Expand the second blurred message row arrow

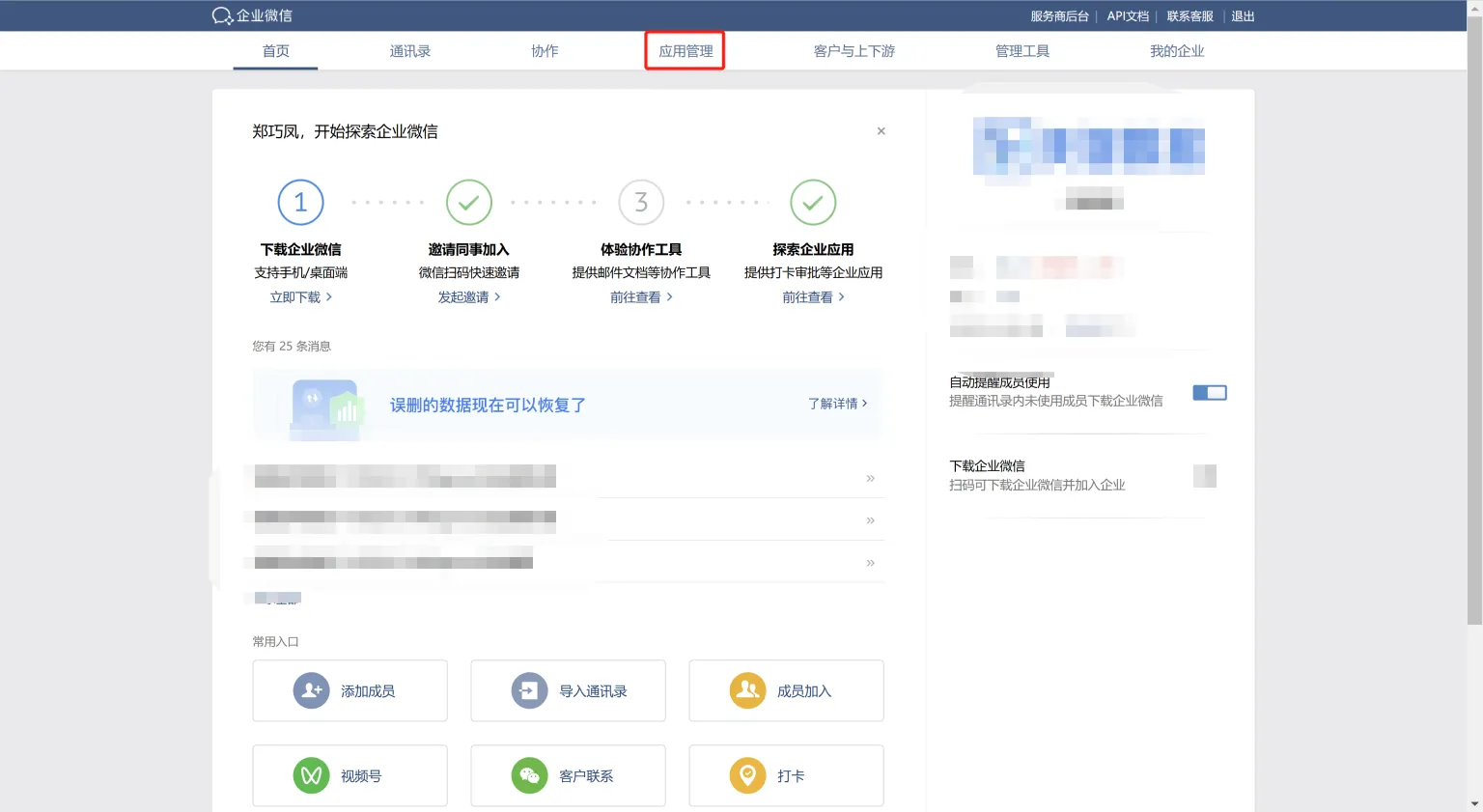click(870, 520)
